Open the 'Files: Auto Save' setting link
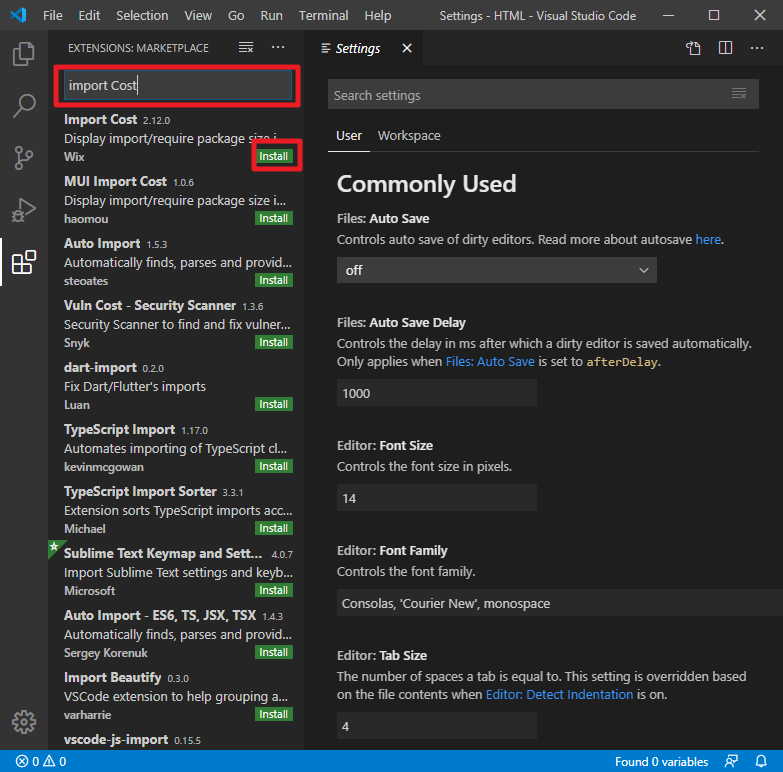Screen dimensions: 783x772 490,362
